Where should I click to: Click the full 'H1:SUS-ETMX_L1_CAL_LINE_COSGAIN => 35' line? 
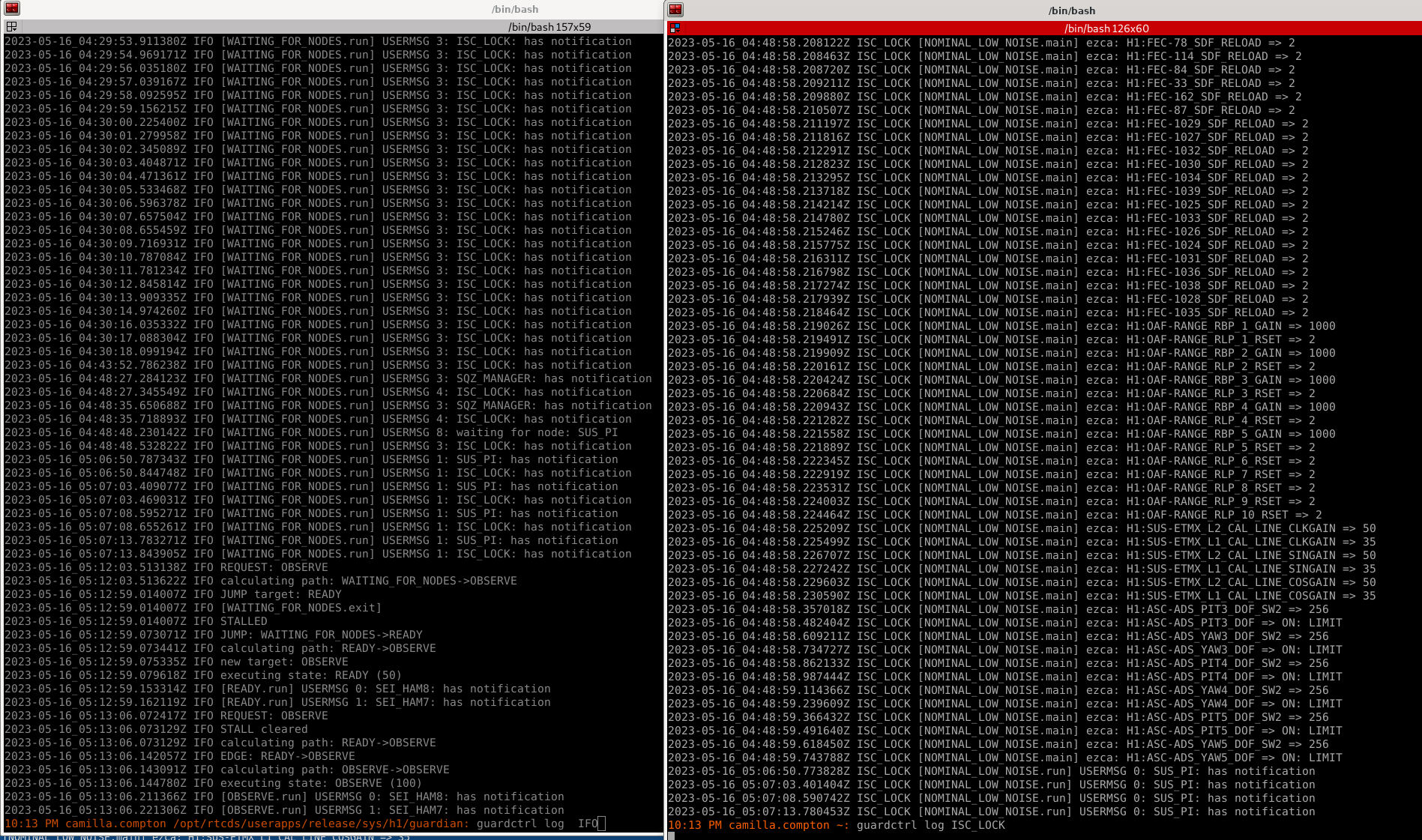(x=1022, y=596)
